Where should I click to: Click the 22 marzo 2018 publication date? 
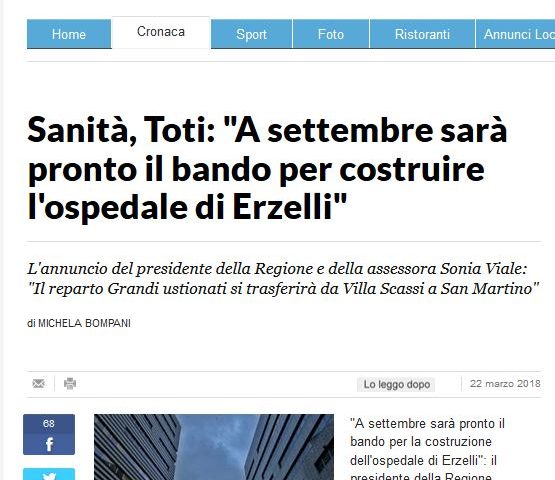click(505, 384)
